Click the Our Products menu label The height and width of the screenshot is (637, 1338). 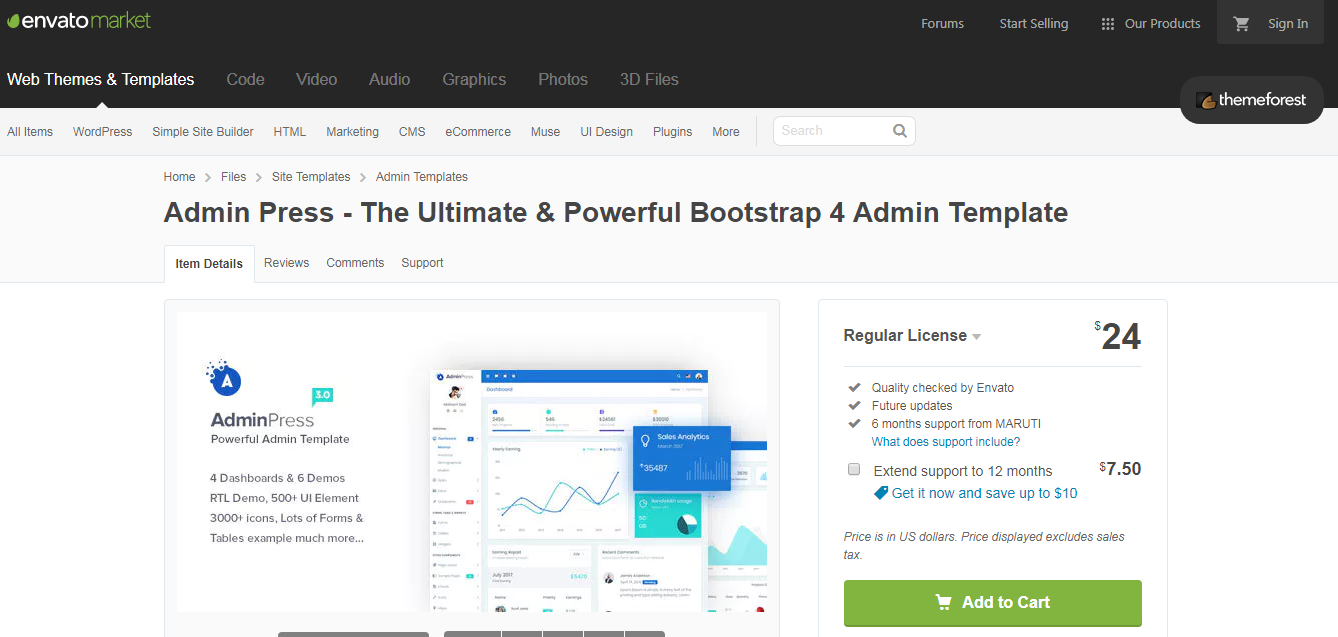1163,24
